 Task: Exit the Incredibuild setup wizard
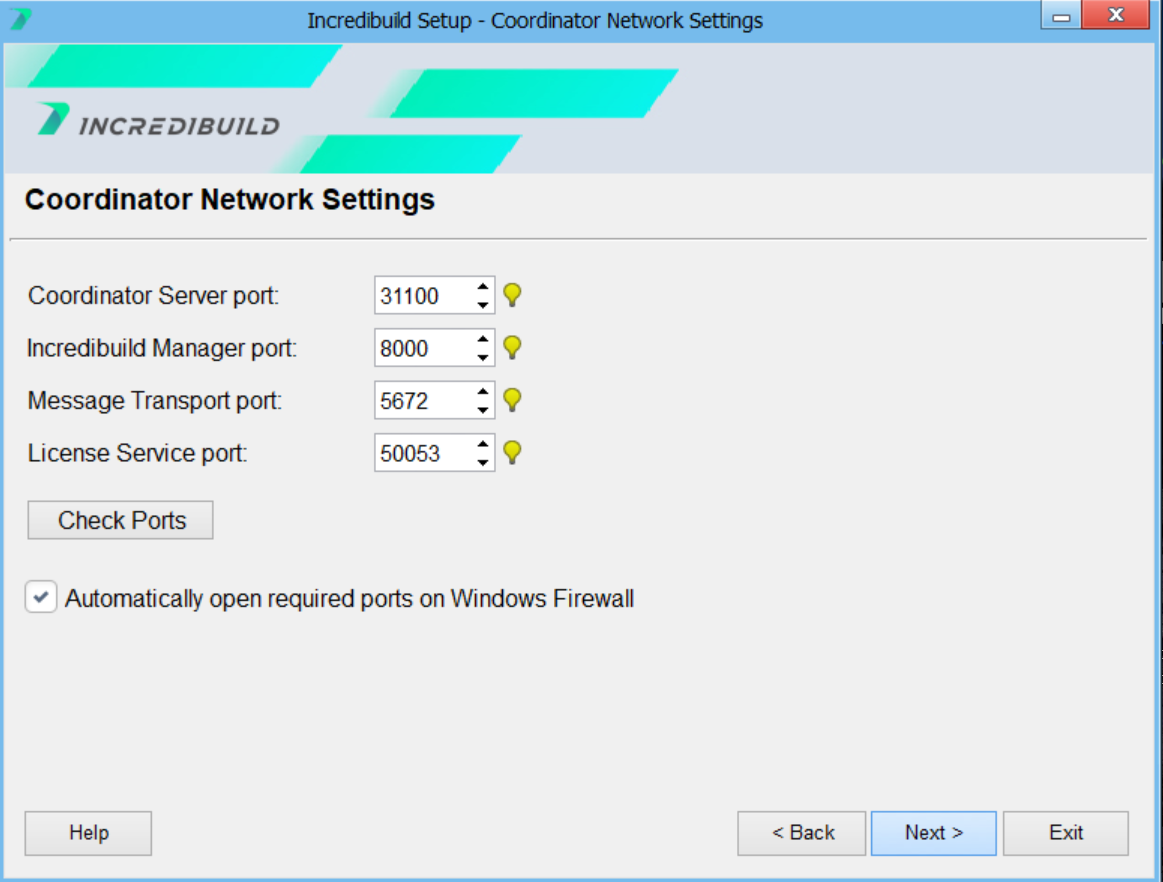pos(1065,833)
